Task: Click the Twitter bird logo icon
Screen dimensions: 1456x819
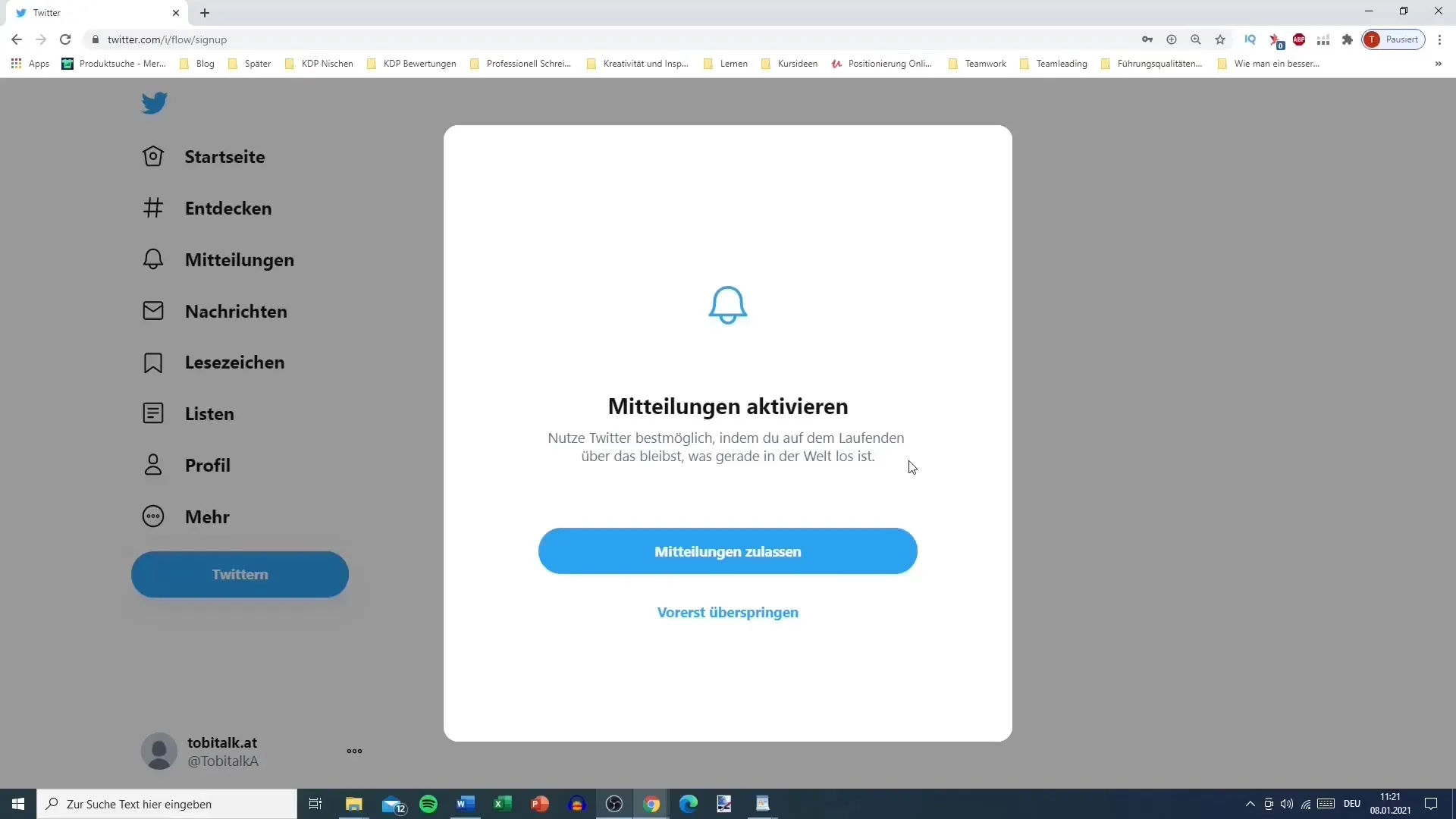Action: click(153, 104)
